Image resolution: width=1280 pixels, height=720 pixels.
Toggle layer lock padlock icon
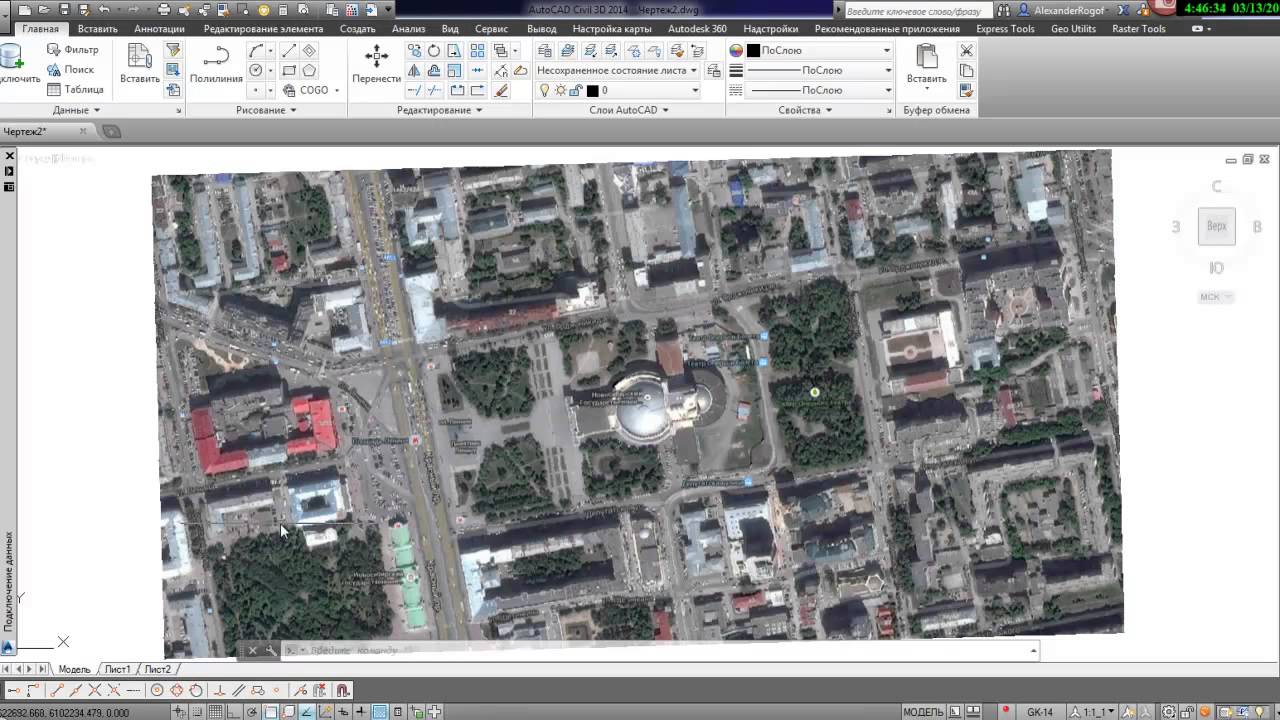coord(576,90)
